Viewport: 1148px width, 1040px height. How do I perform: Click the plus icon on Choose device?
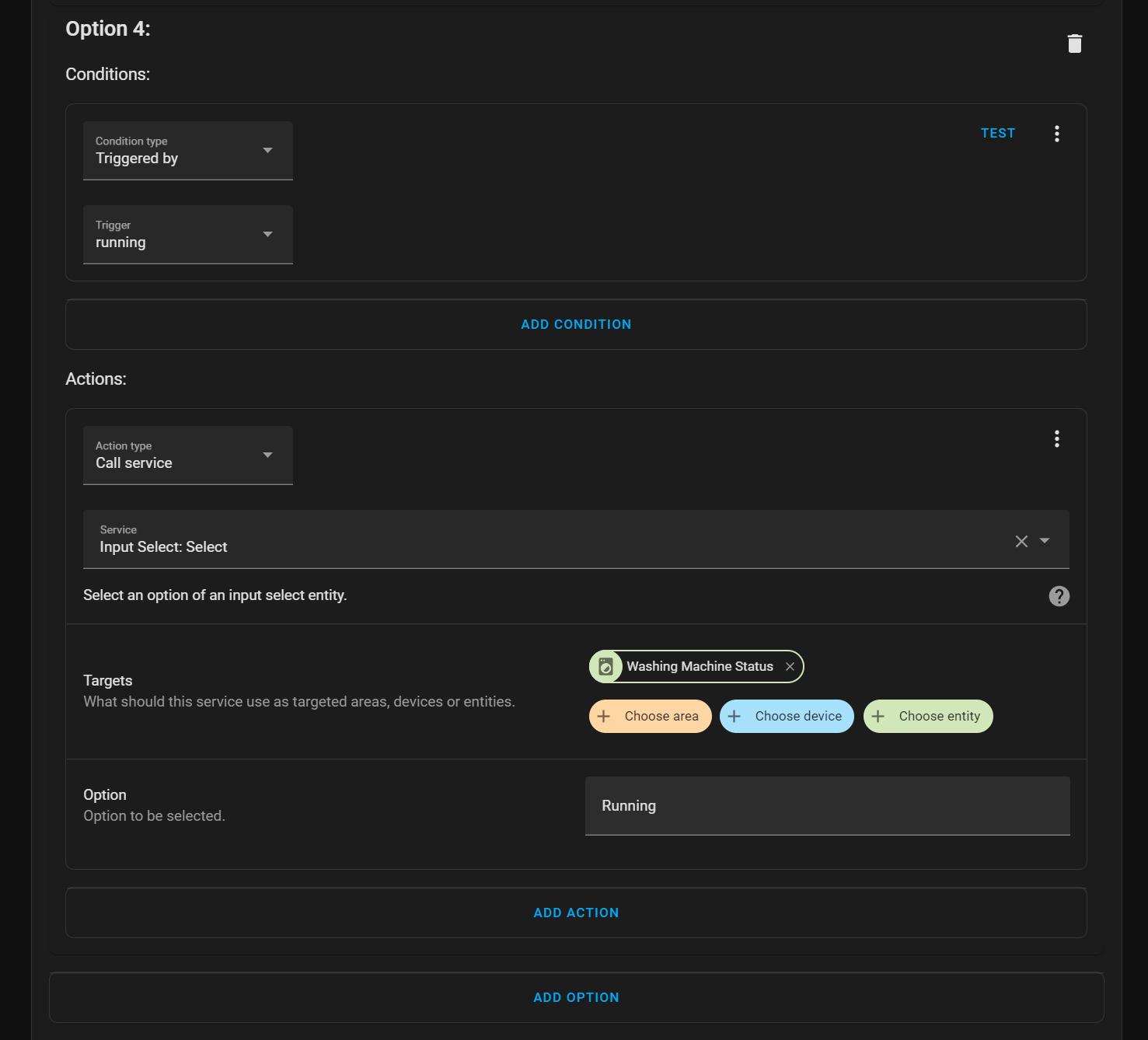tap(734, 717)
